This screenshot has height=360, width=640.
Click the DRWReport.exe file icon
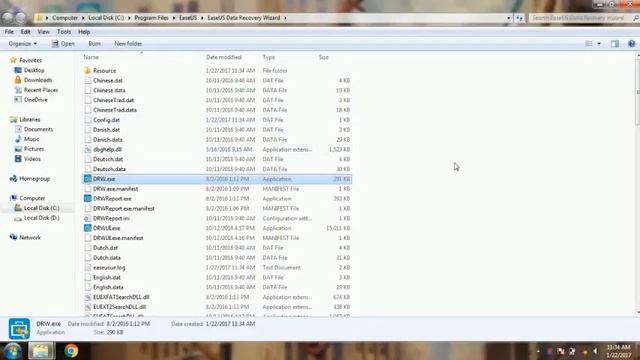(x=87, y=198)
